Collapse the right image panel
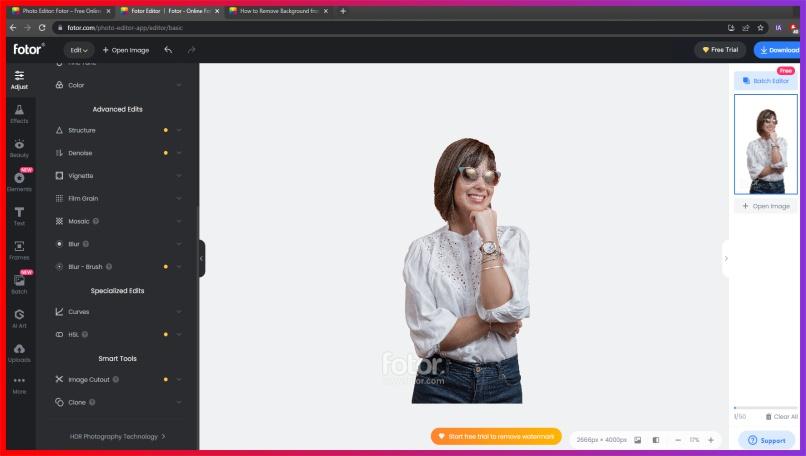The height and width of the screenshot is (456, 806). tap(726, 259)
